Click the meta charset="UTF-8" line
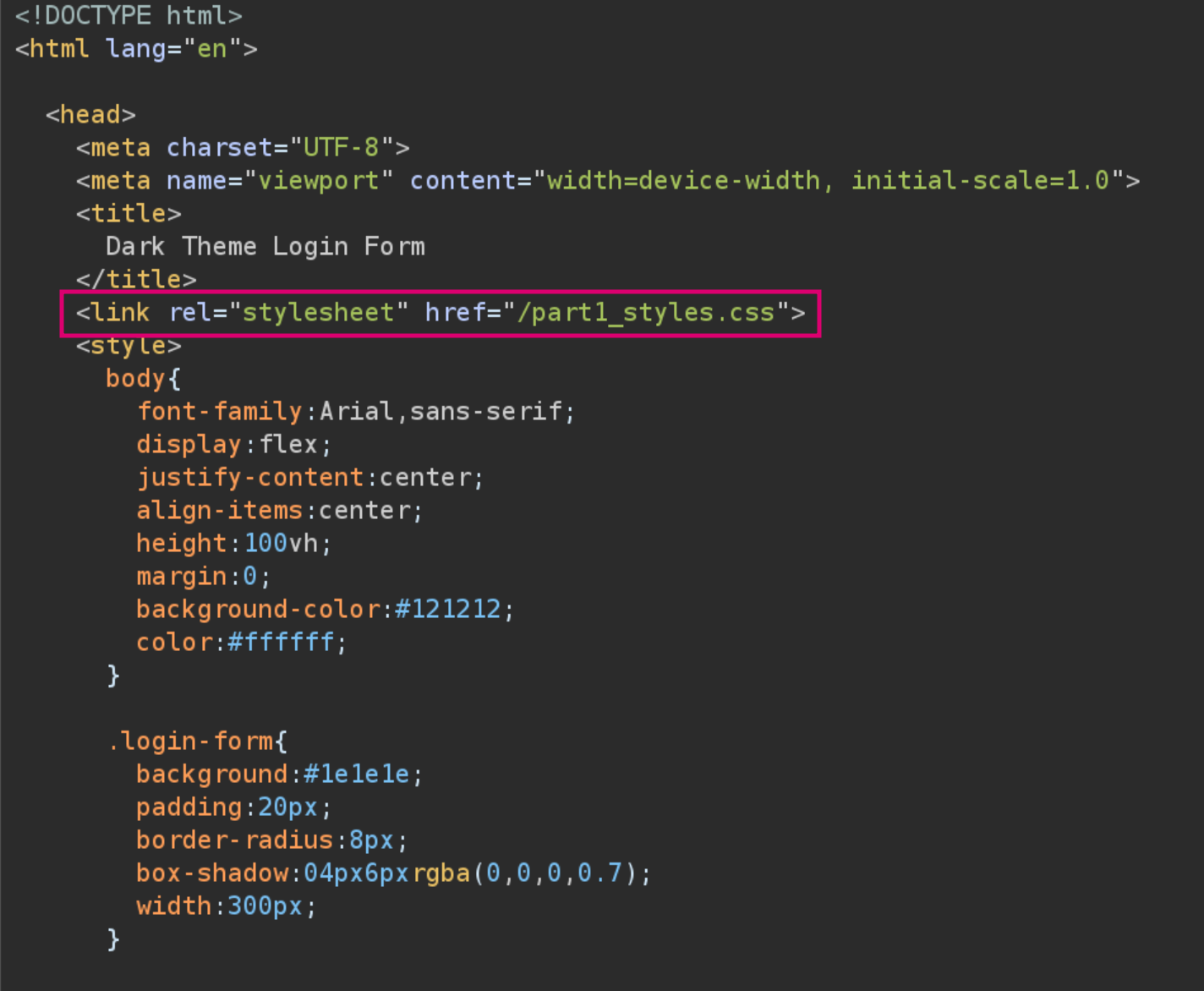The width and height of the screenshot is (1204, 991). pyautogui.click(x=243, y=148)
